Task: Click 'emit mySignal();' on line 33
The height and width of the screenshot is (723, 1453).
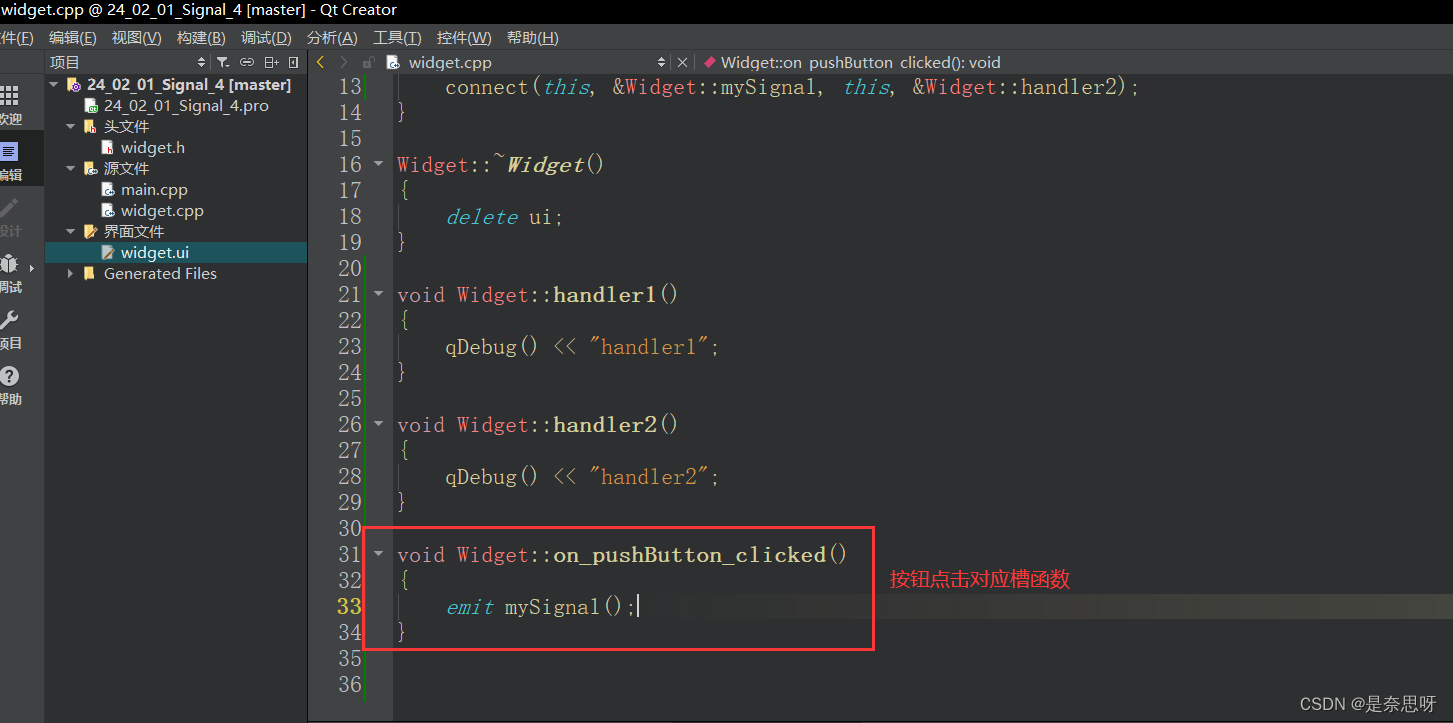Action: coord(541,607)
